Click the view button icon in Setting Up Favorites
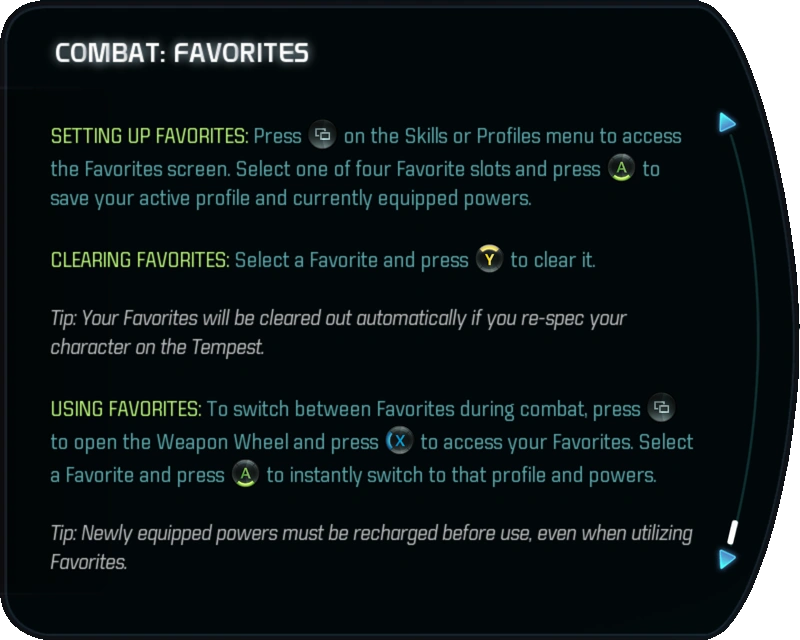 coord(322,135)
